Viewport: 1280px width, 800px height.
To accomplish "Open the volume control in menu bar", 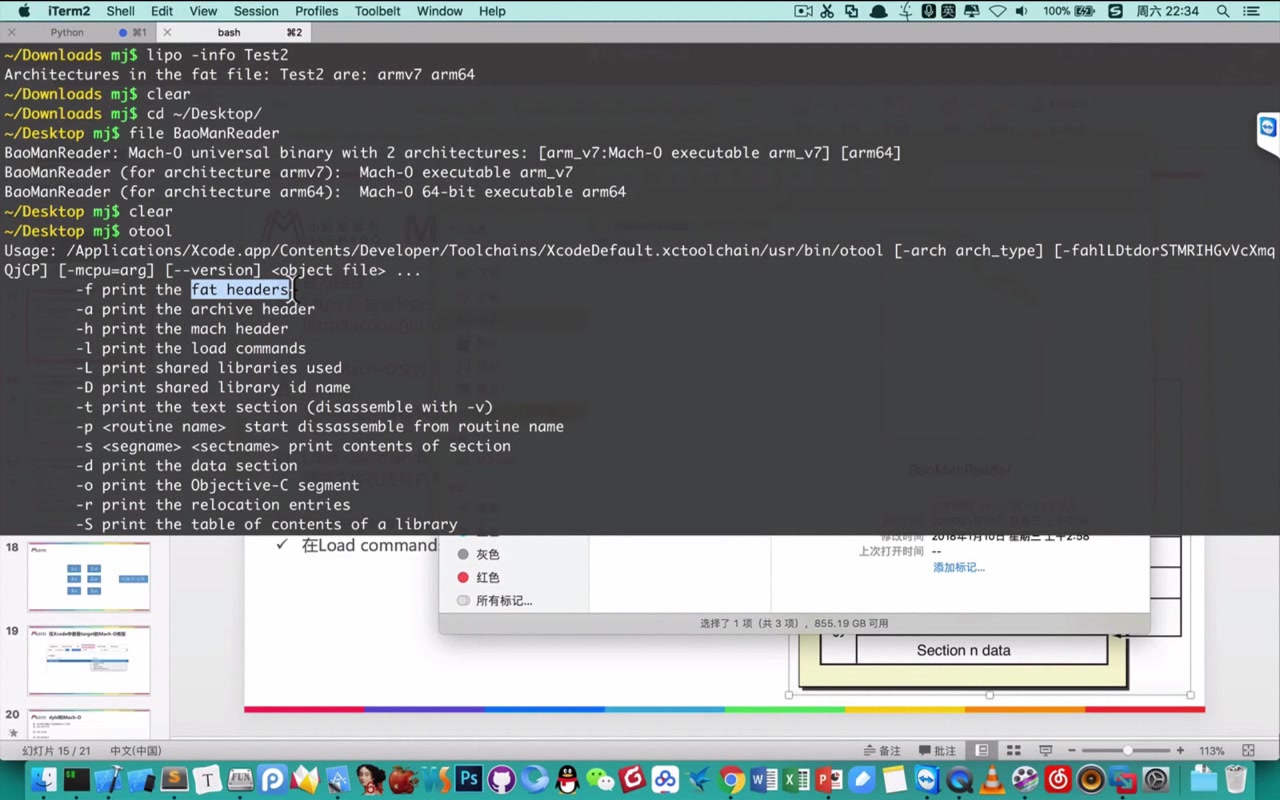I will pos(1022,11).
